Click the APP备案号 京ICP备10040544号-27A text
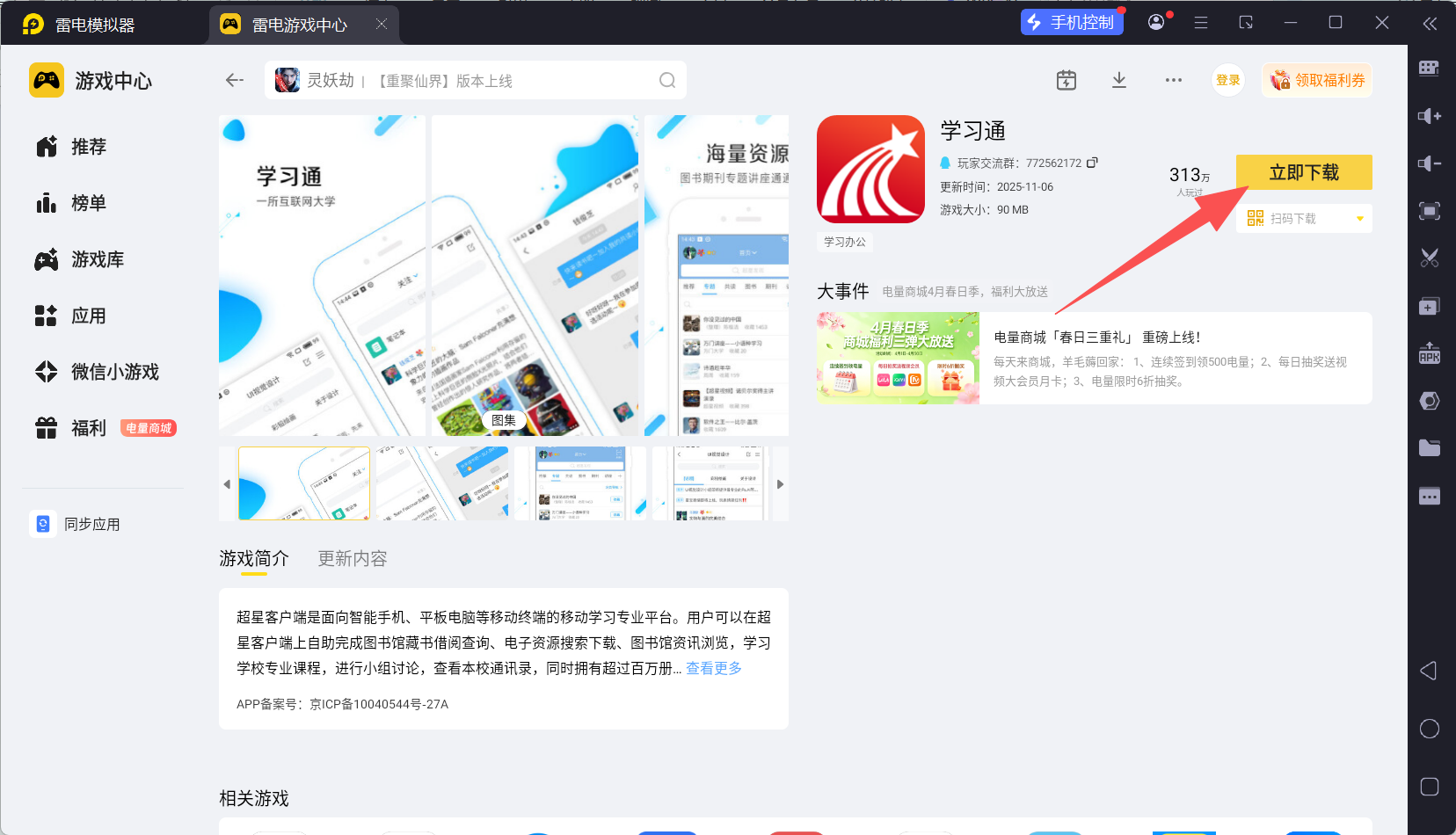Image resolution: width=1456 pixels, height=835 pixels. coord(342,704)
